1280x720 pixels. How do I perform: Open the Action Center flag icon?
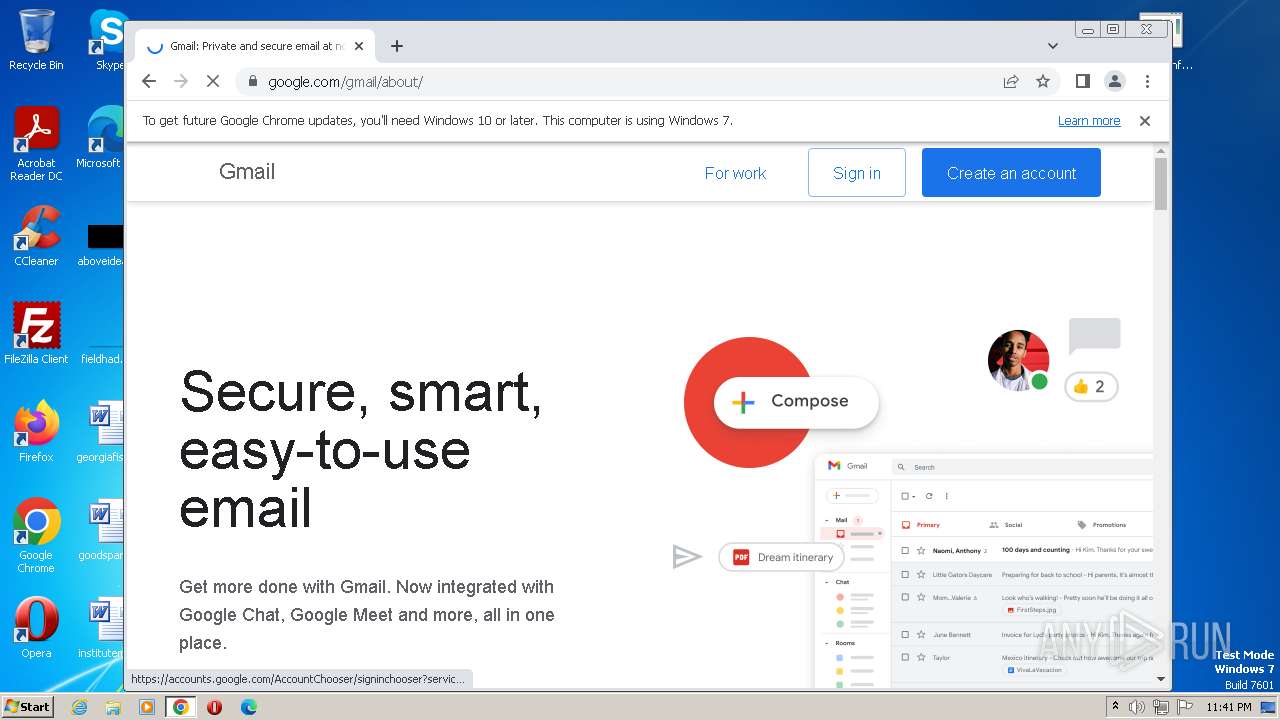tap(1184, 707)
